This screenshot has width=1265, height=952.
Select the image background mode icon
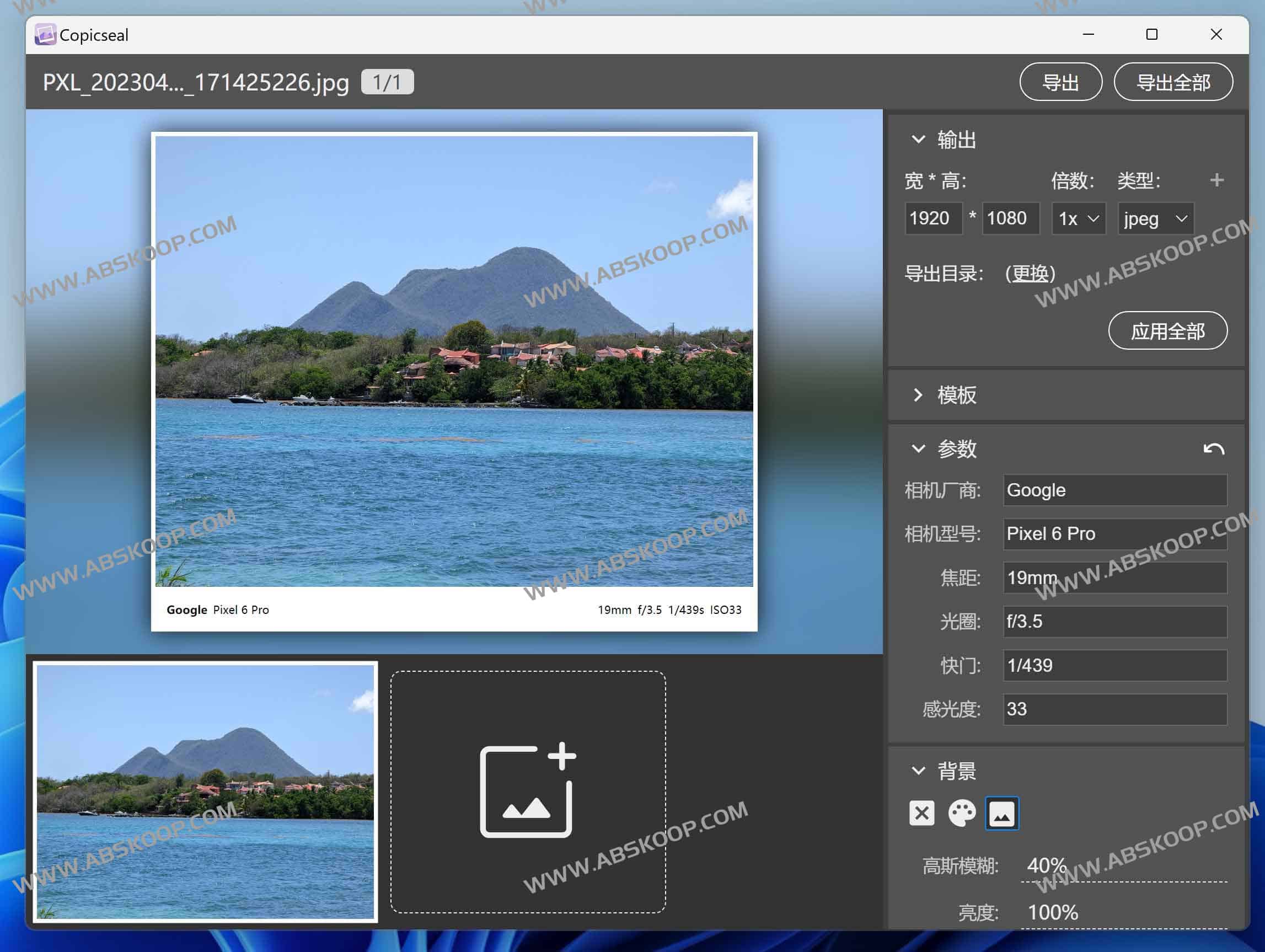pyautogui.click(x=1001, y=813)
